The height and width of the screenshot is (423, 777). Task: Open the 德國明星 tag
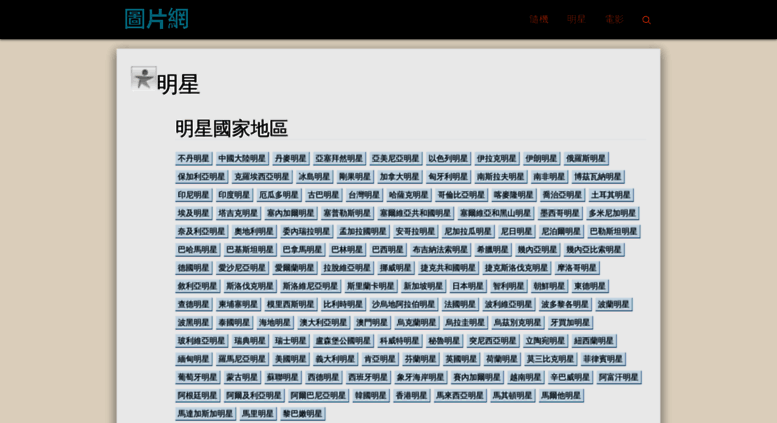[194, 268]
